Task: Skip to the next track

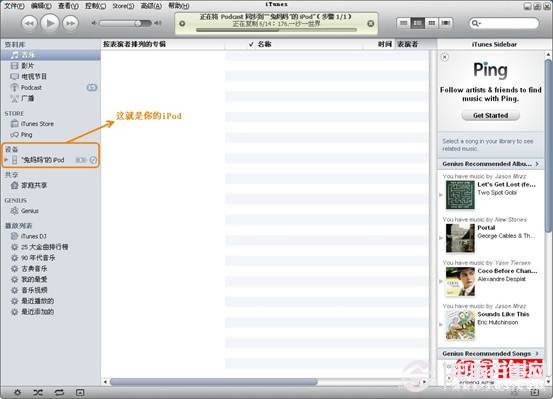Action: [71, 23]
